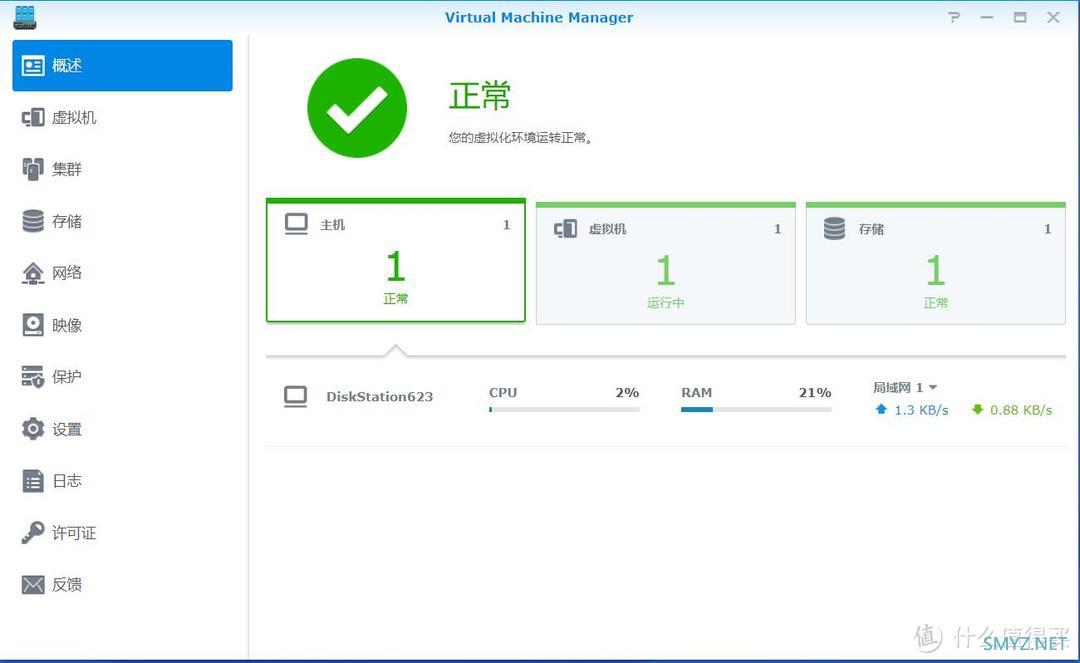This screenshot has width=1080, height=663.
Task: Open the 许可证 license section
Action: 122,533
